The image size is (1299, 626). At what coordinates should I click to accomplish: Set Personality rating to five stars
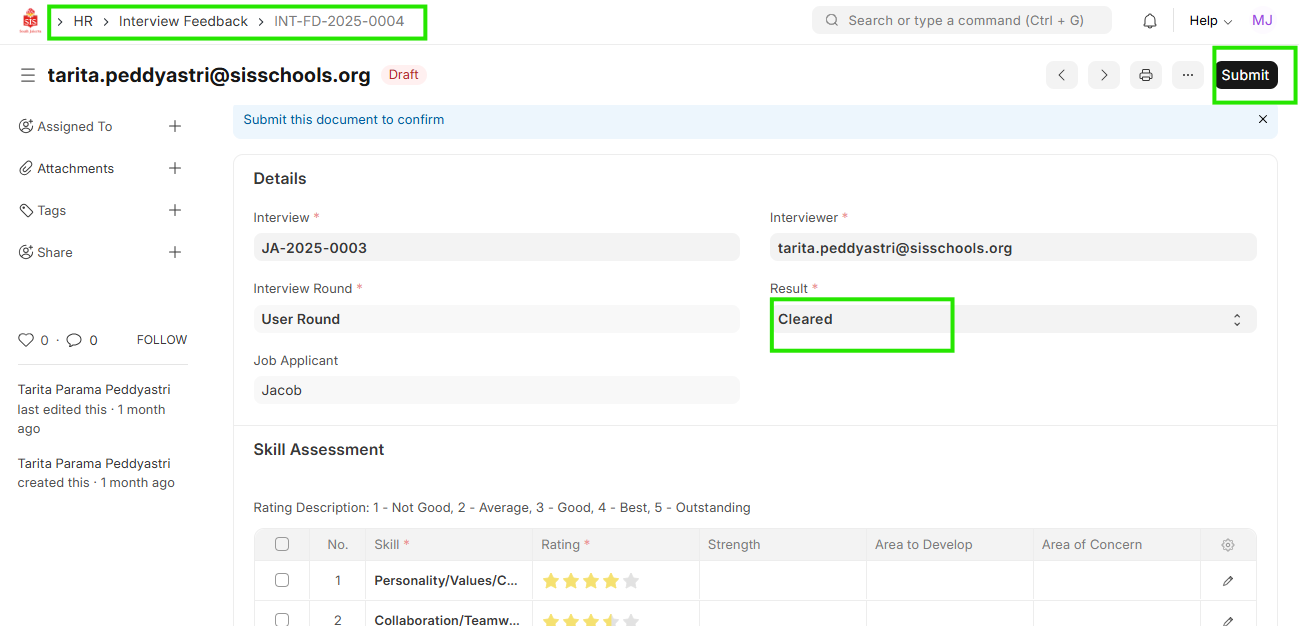coord(630,581)
